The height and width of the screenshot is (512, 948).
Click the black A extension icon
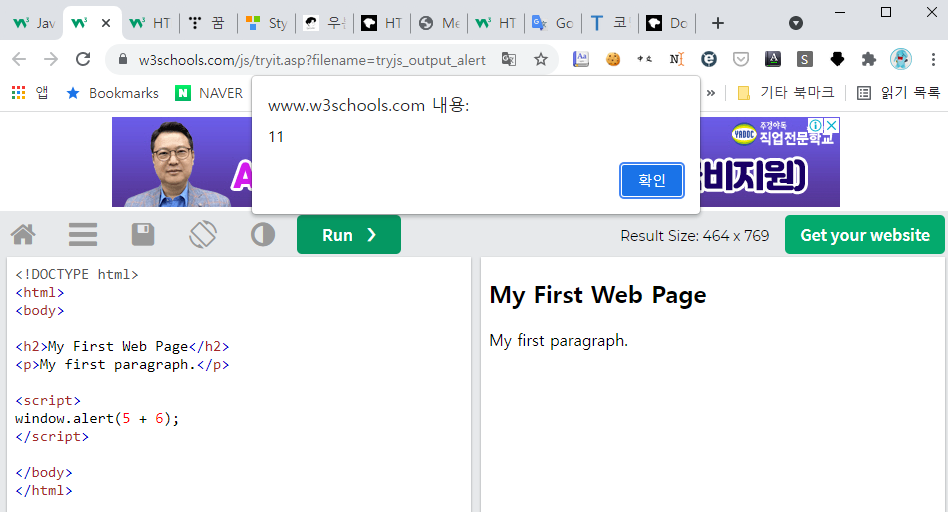tap(773, 59)
